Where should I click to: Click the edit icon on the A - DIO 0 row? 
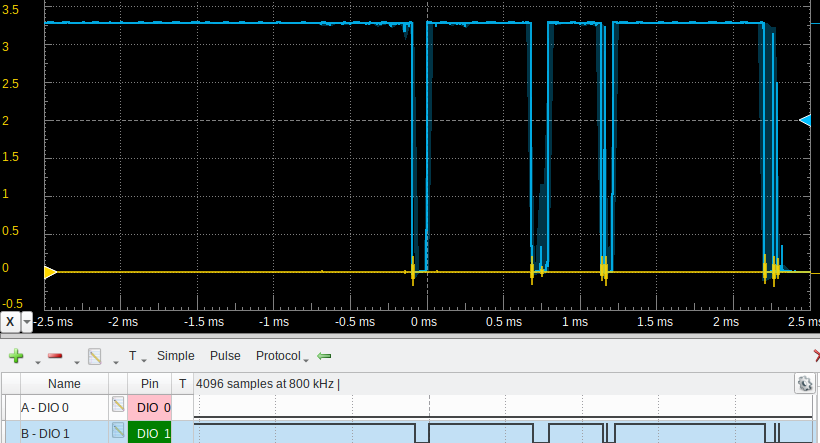118,404
